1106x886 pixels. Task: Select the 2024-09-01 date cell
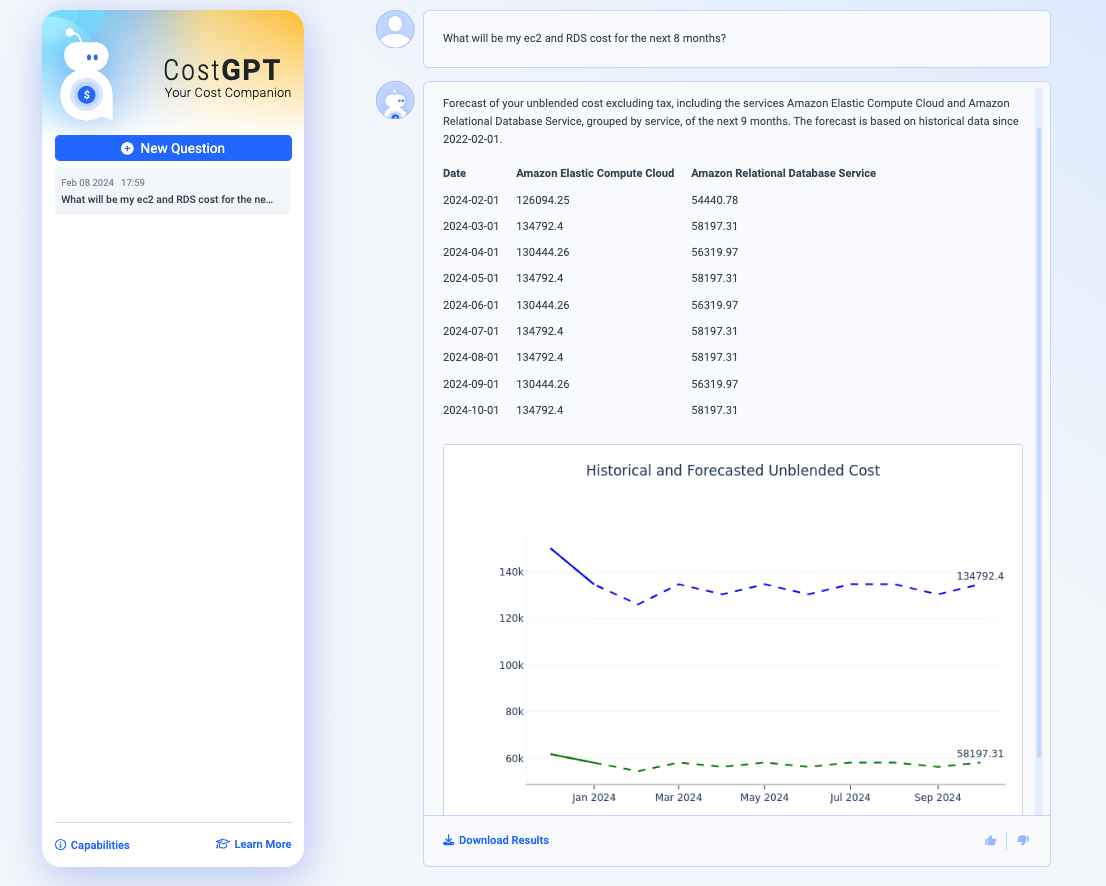pos(470,384)
